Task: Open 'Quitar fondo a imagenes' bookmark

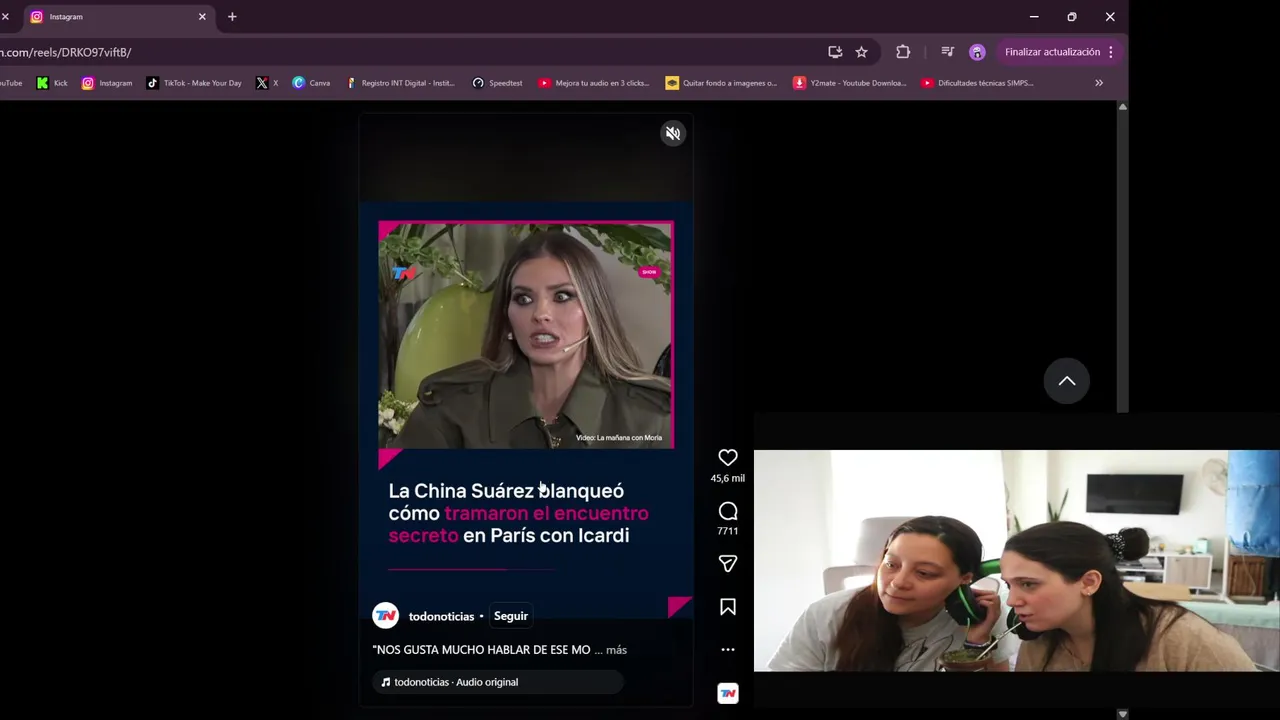Action: 721,83
